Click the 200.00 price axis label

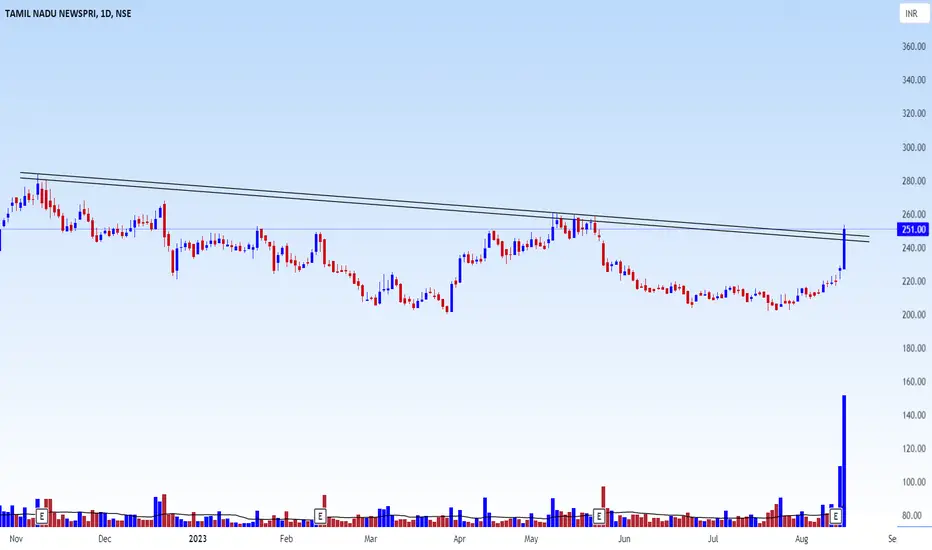pyautogui.click(x=914, y=315)
